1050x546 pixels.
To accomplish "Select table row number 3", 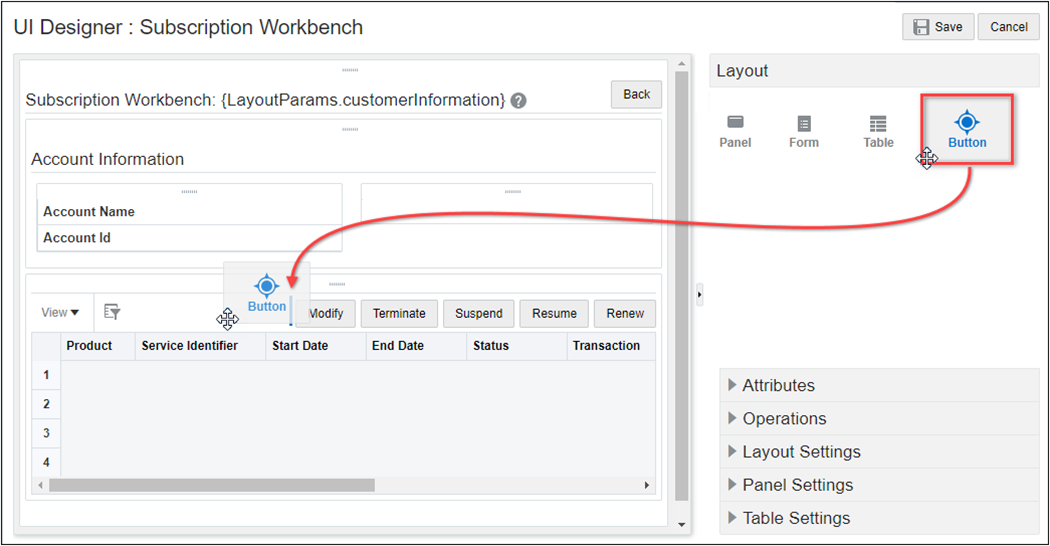I will [x=46, y=433].
